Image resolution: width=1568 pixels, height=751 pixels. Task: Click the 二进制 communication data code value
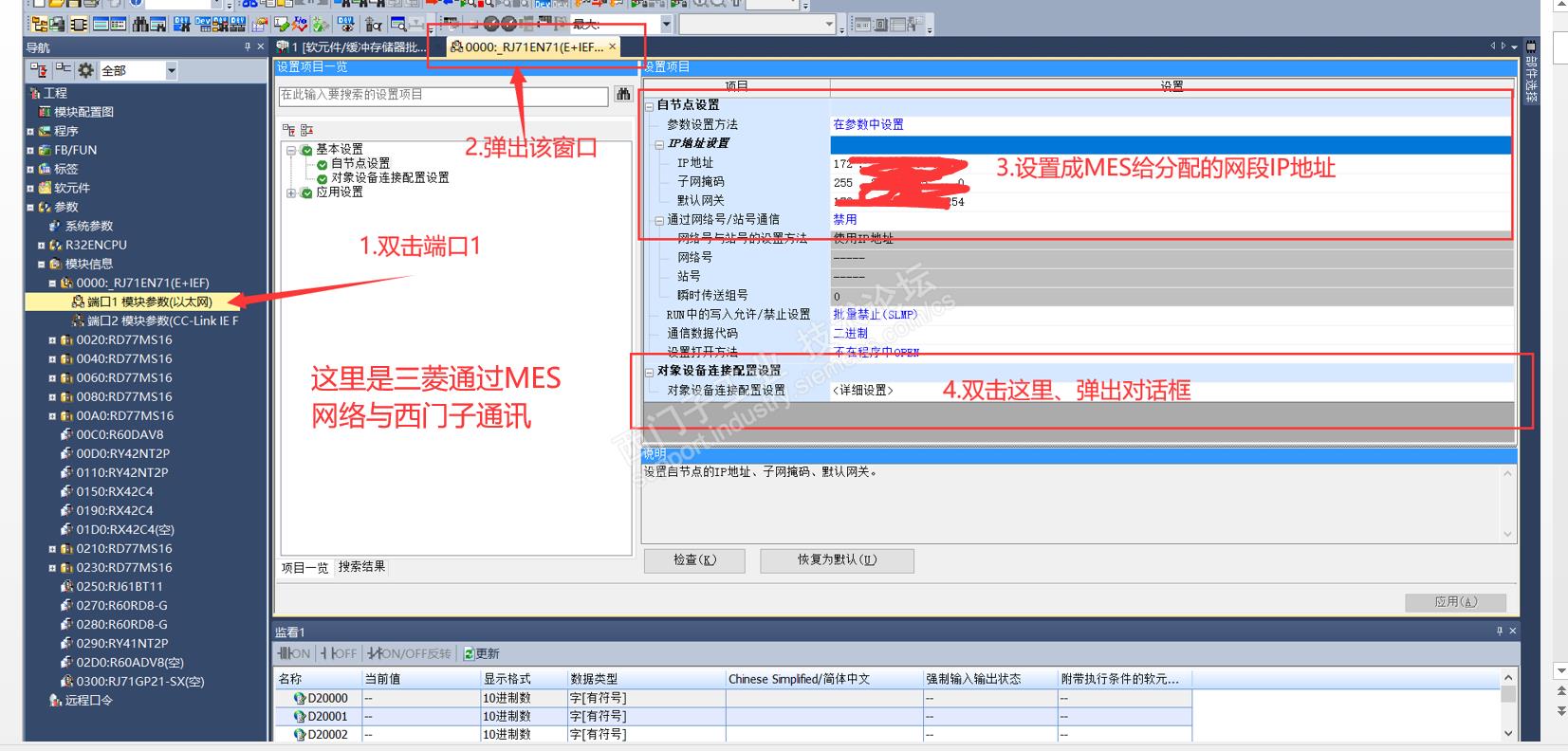pos(850,333)
